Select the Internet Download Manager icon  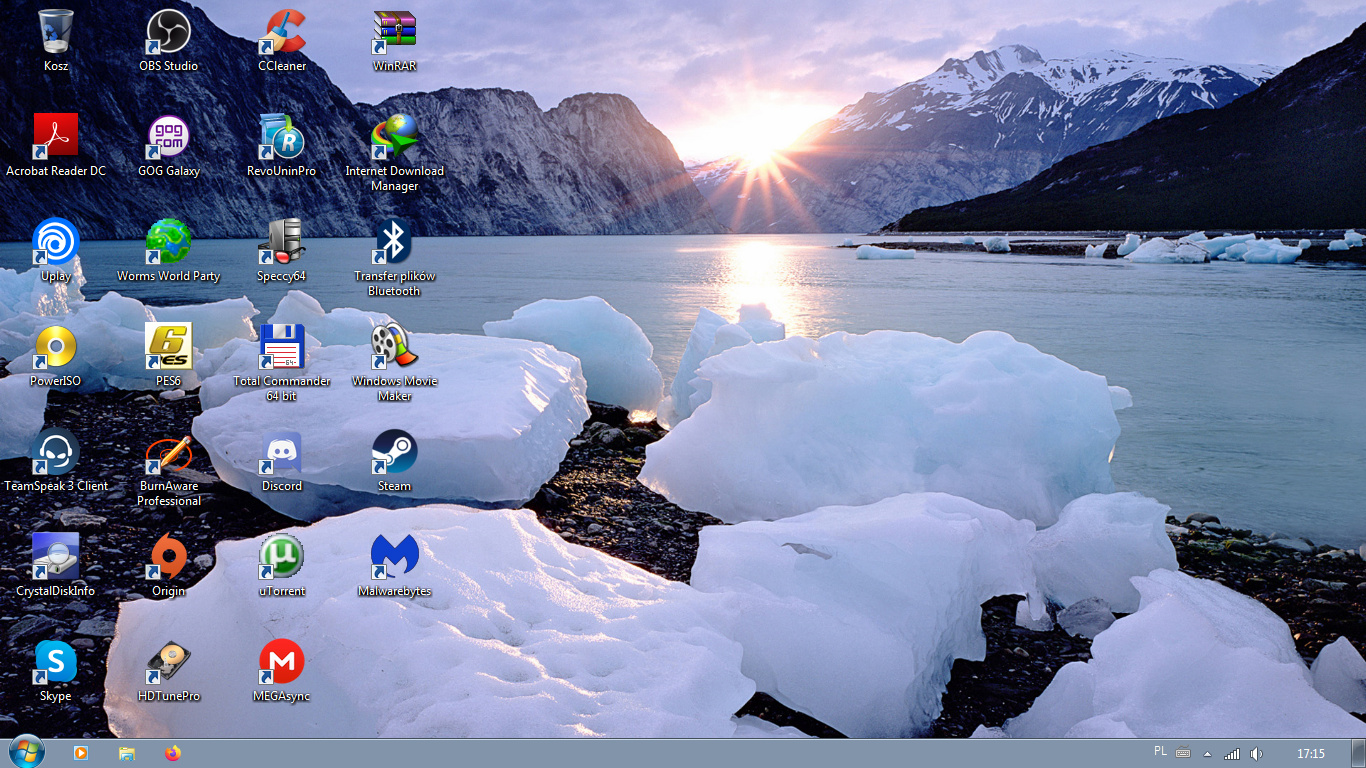coord(394,137)
